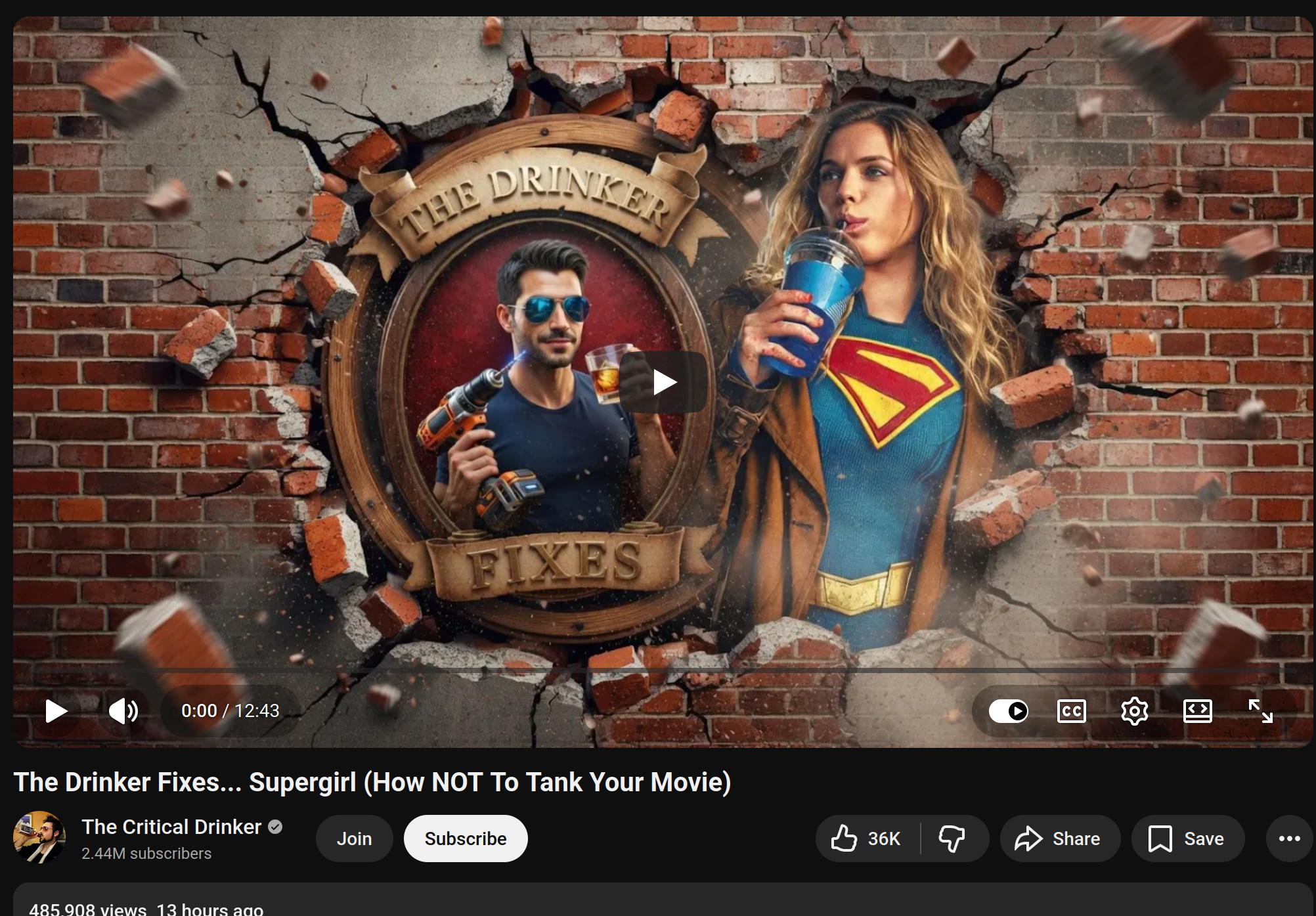The width and height of the screenshot is (1316, 916).
Task: Subscribe to The Critical Drinker
Action: [x=465, y=839]
